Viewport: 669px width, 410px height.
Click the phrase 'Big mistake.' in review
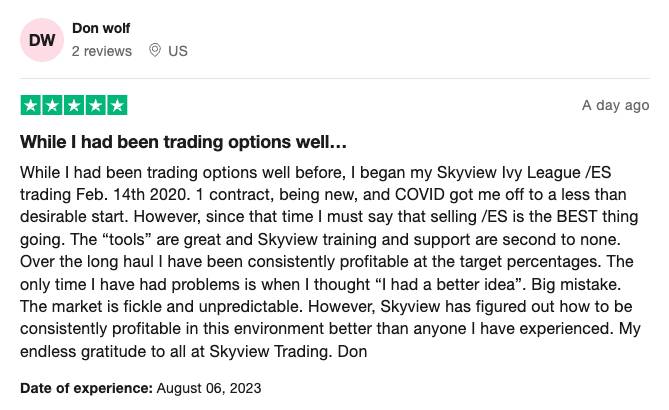tap(576, 285)
